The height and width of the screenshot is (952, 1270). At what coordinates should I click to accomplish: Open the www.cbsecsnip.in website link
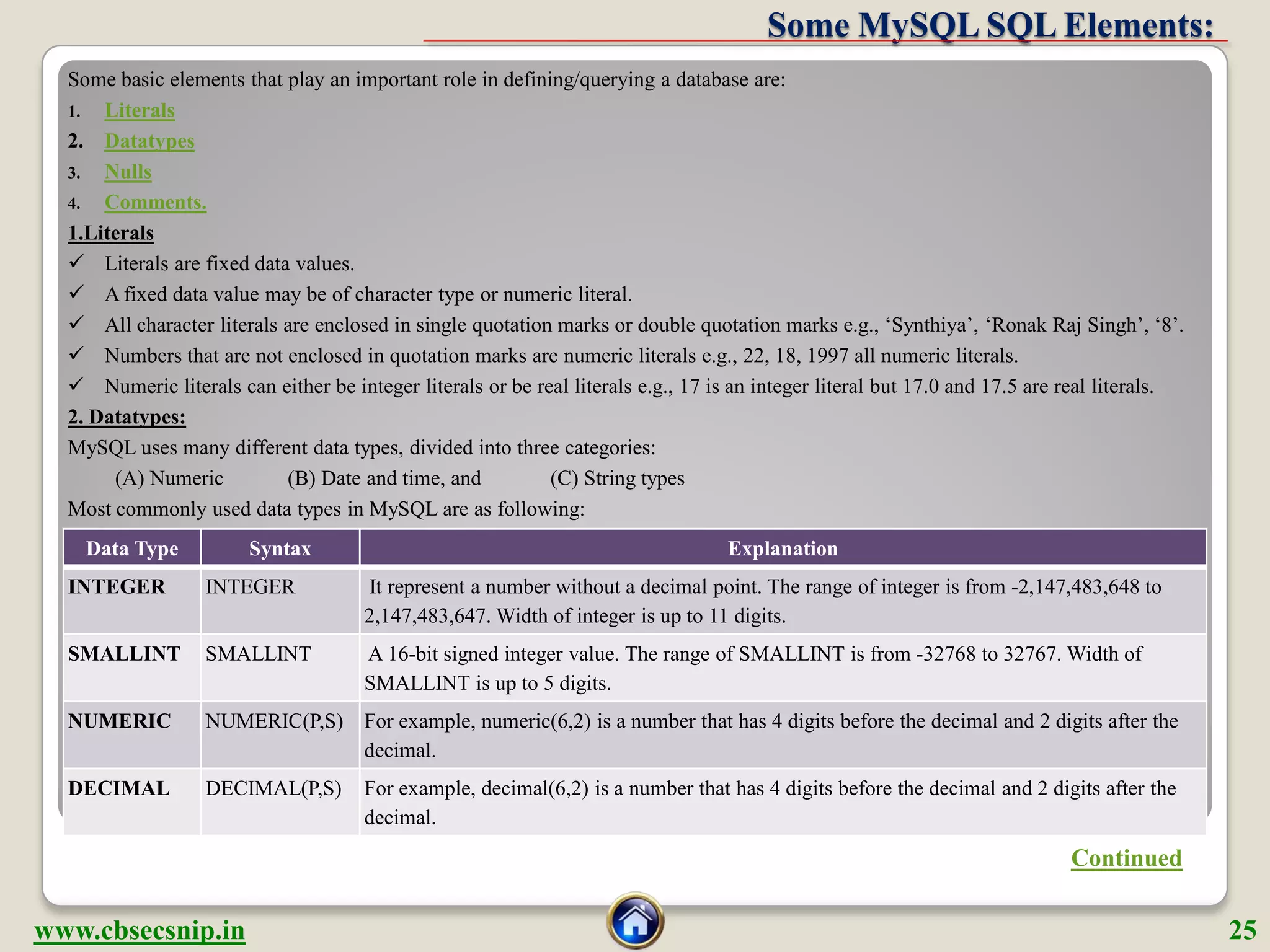click(140, 931)
